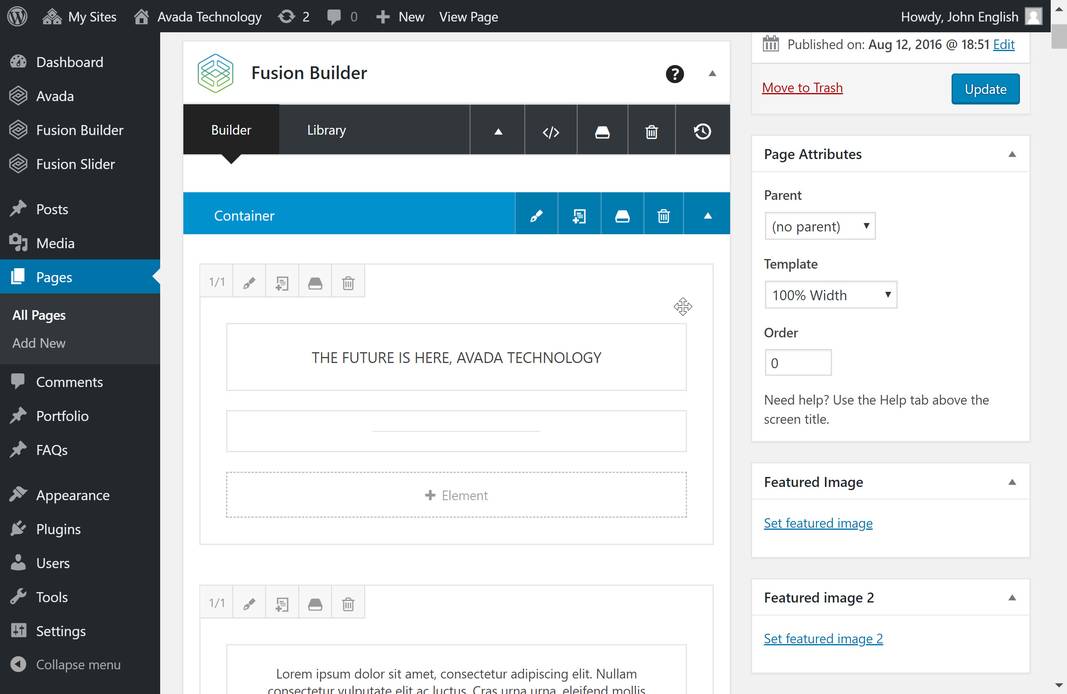Viewport: 1067px width, 694px height.
Task: Open Users in sidebar
Action: (80, 563)
